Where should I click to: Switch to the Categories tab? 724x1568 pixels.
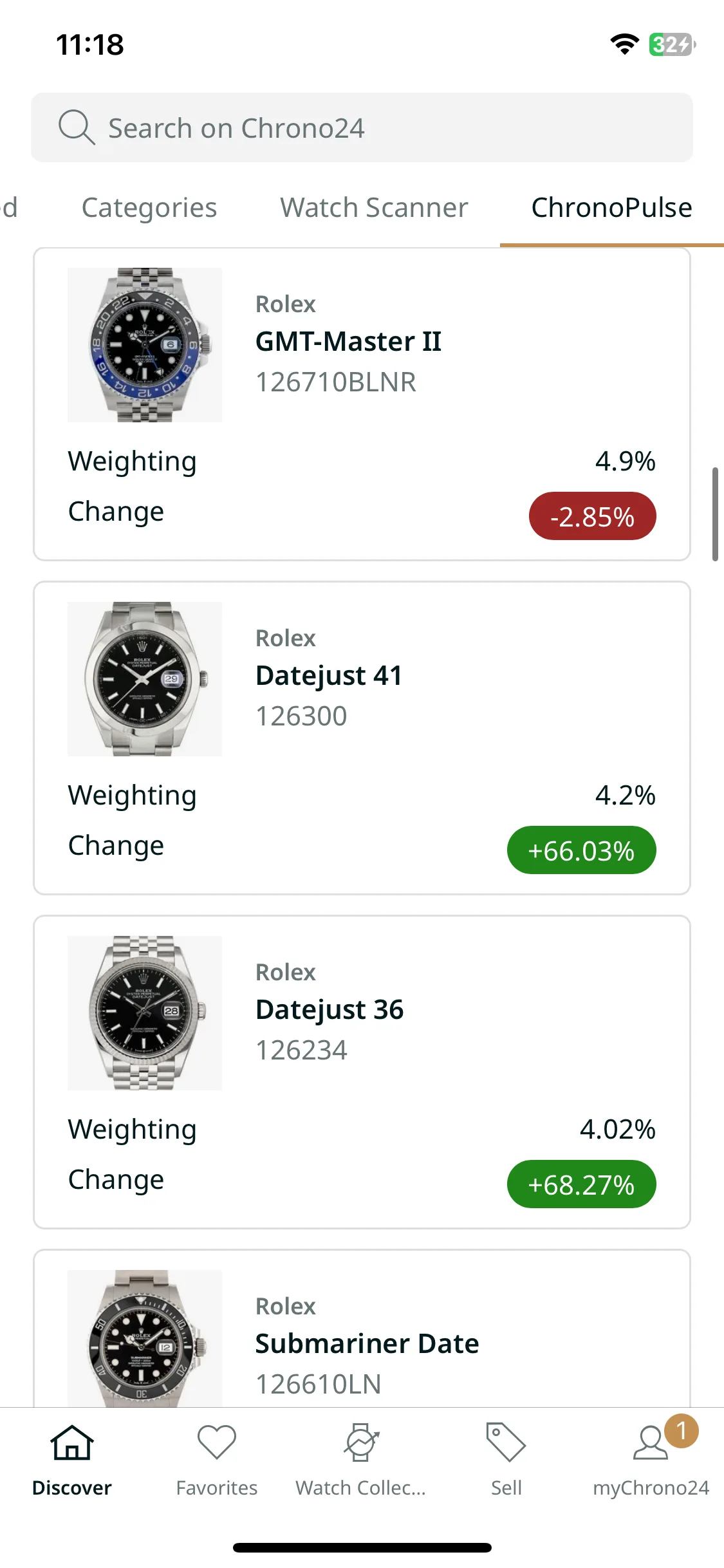[x=149, y=208]
